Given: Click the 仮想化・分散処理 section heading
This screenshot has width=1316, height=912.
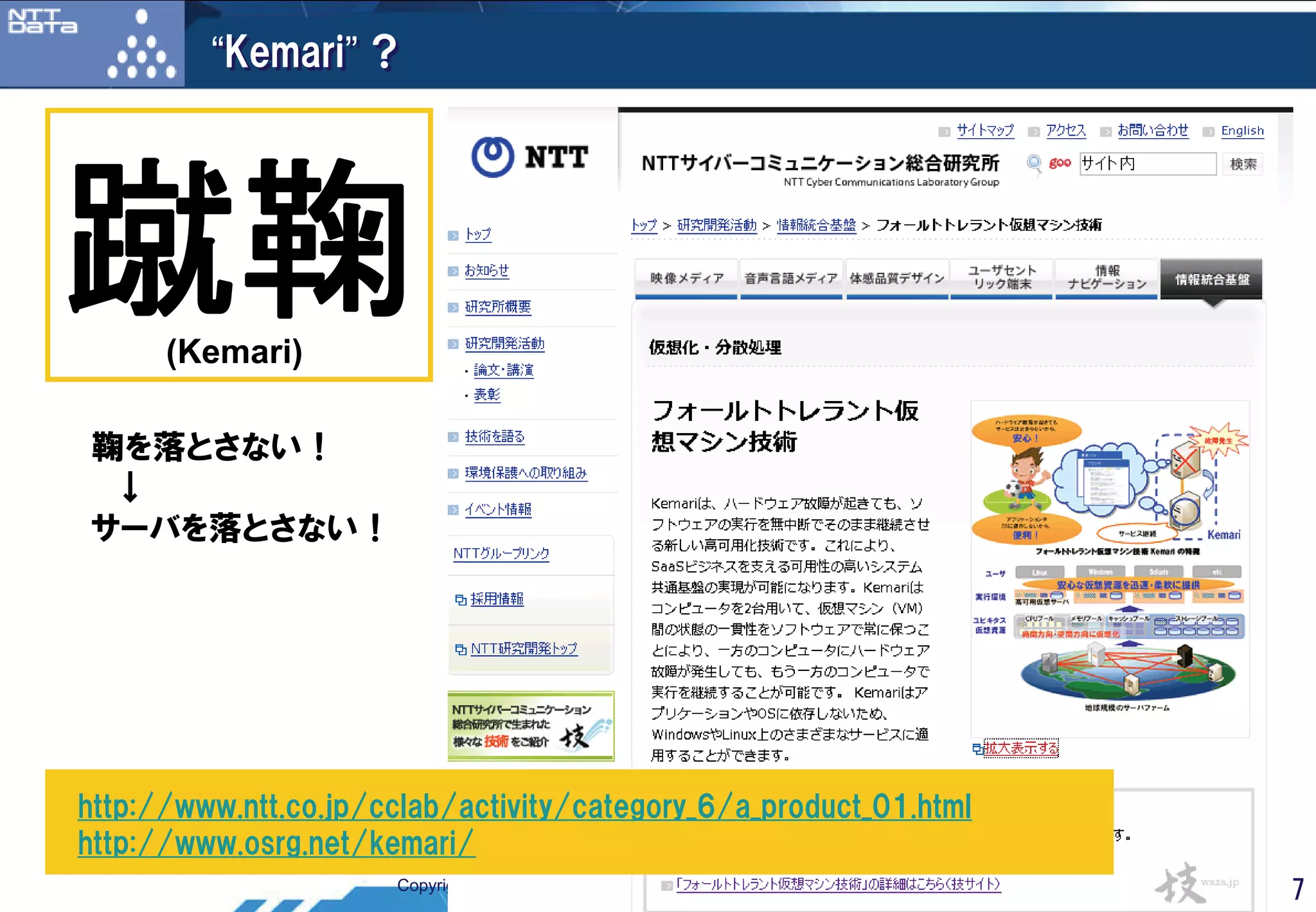Looking at the screenshot, I should (x=715, y=348).
